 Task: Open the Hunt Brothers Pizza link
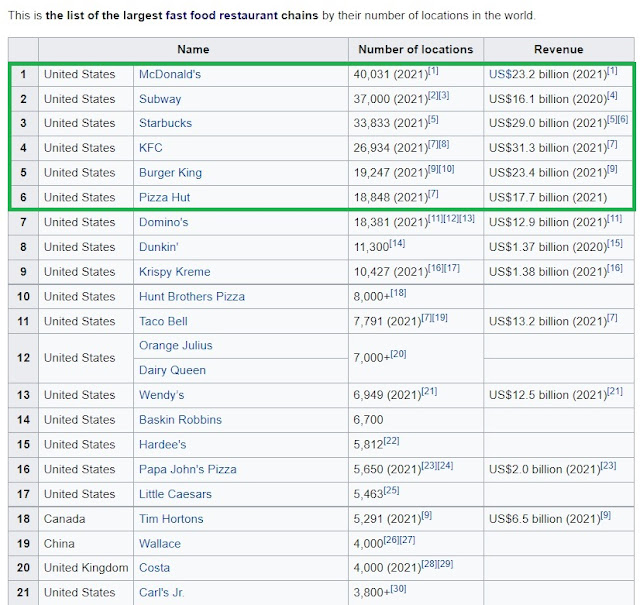(192, 296)
